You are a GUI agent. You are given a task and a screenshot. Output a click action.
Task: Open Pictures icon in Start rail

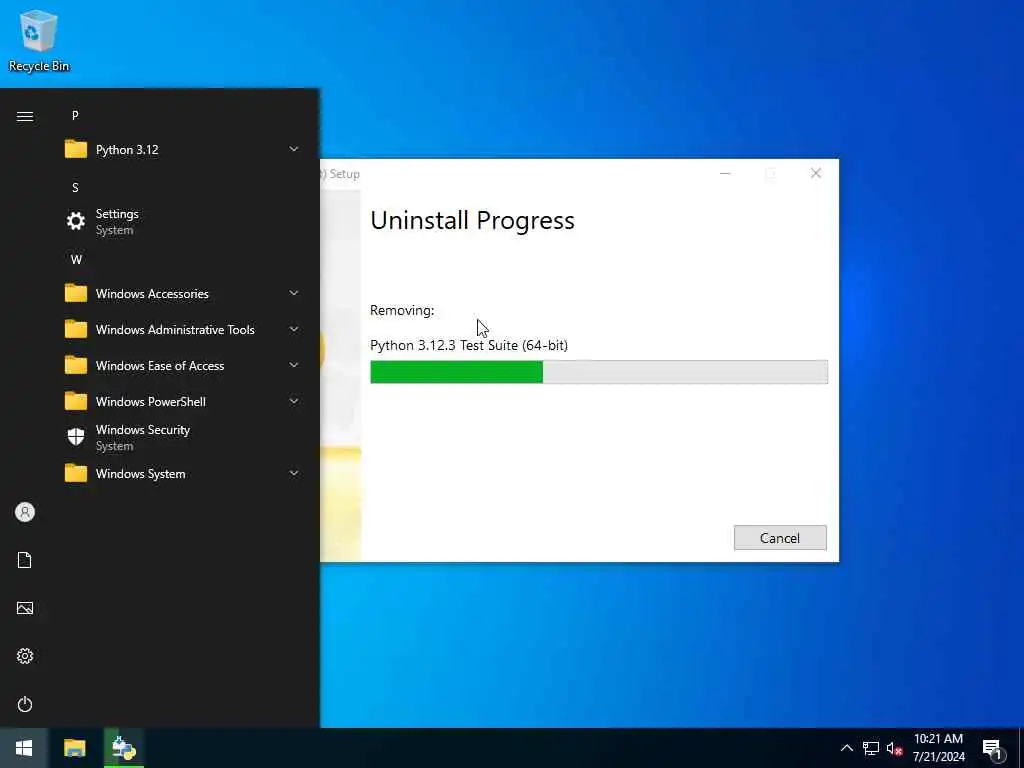pos(25,608)
